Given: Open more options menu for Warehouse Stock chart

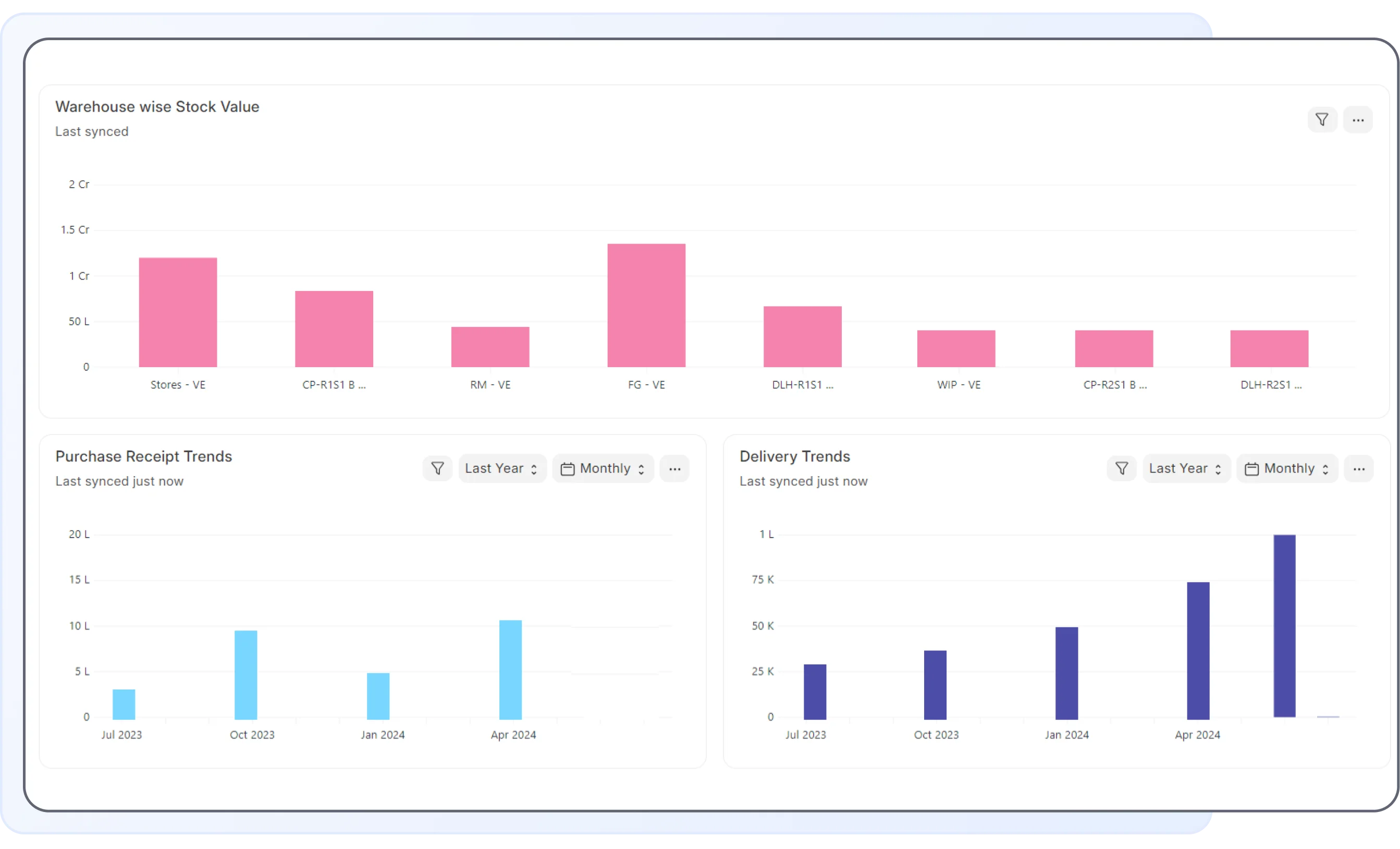Looking at the screenshot, I should (1357, 120).
